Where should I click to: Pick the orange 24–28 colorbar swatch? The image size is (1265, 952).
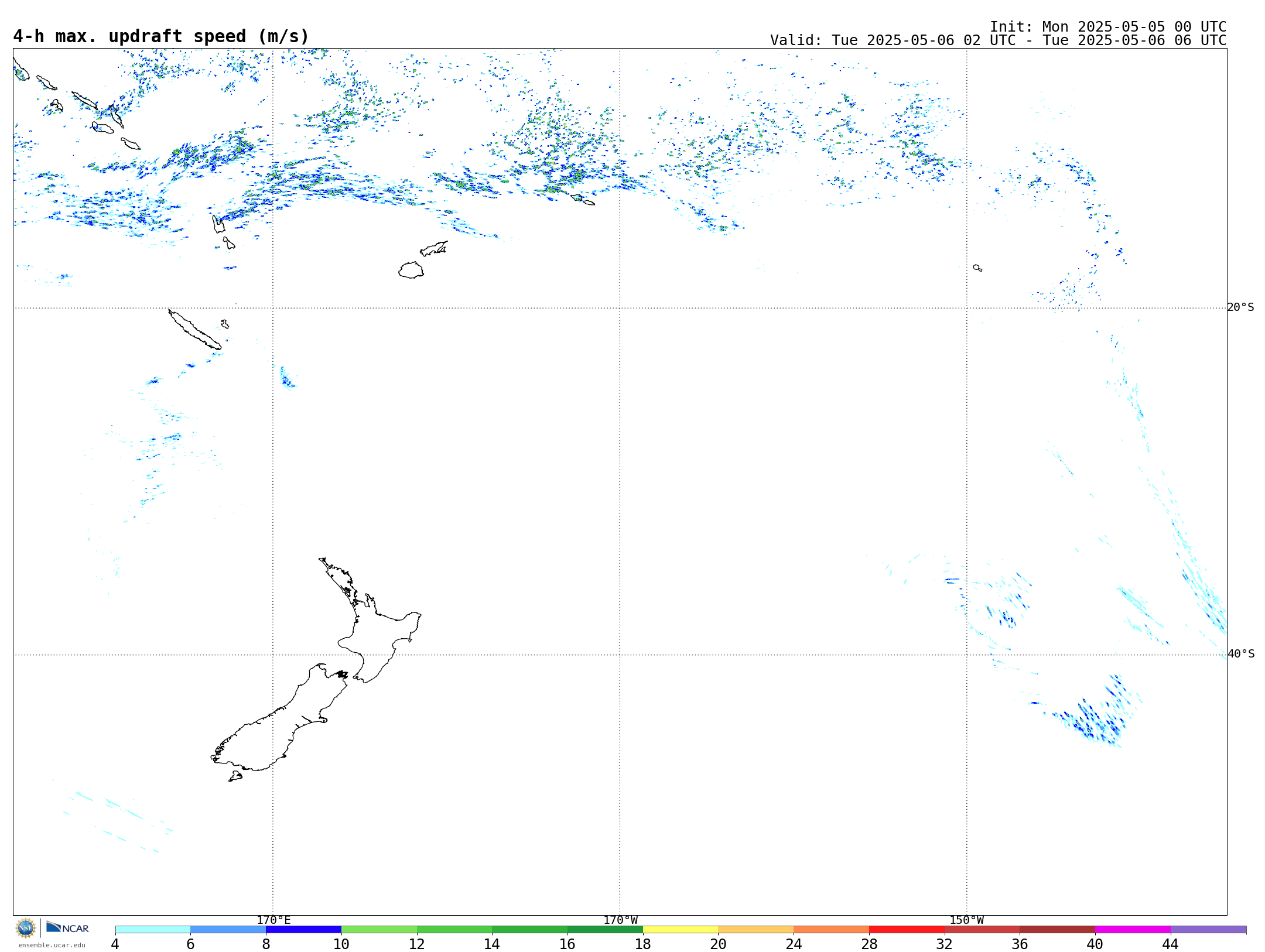pyautogui.click(x=832, y=929)
